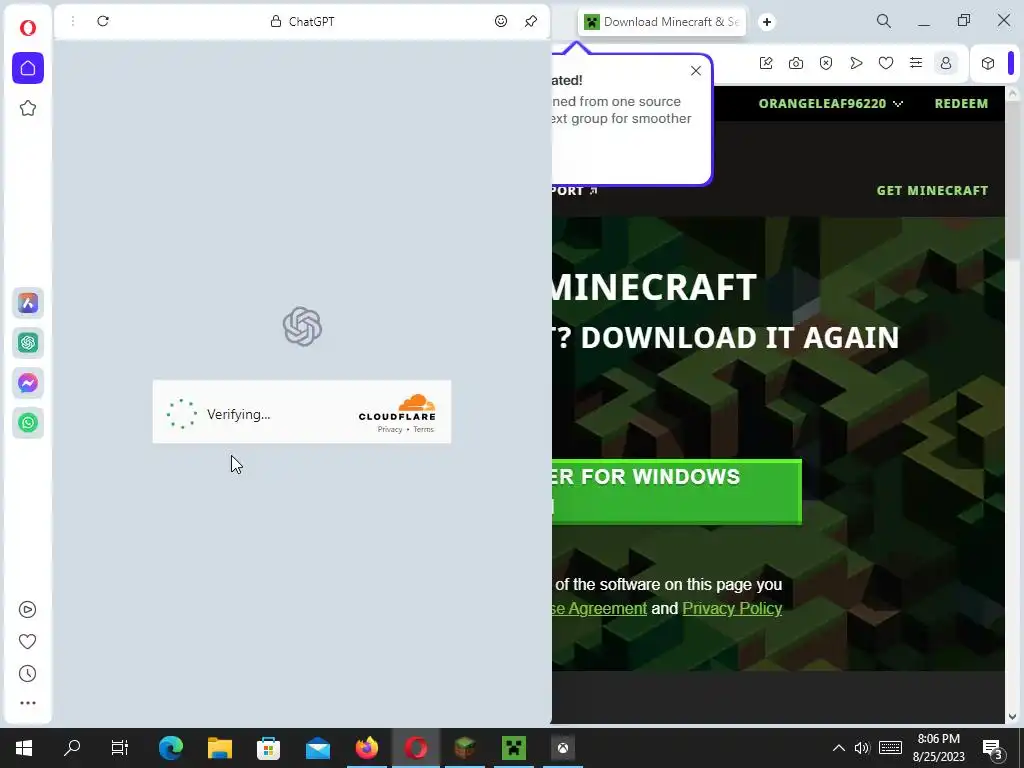Open Microsoft Store from taskbar
Screen dimensions: 1024x768
268,748
